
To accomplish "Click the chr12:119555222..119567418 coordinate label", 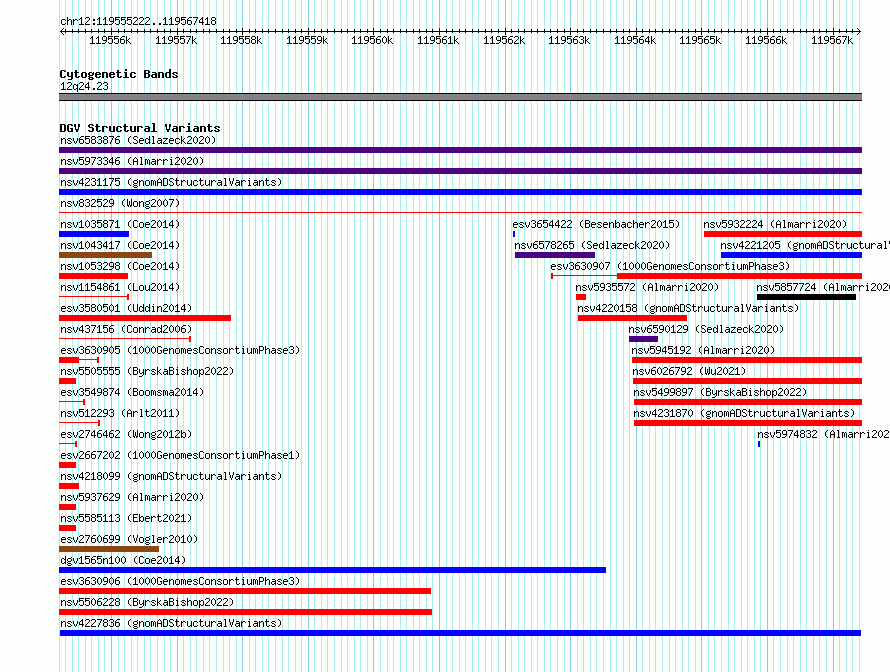I will tap(138, 21).
